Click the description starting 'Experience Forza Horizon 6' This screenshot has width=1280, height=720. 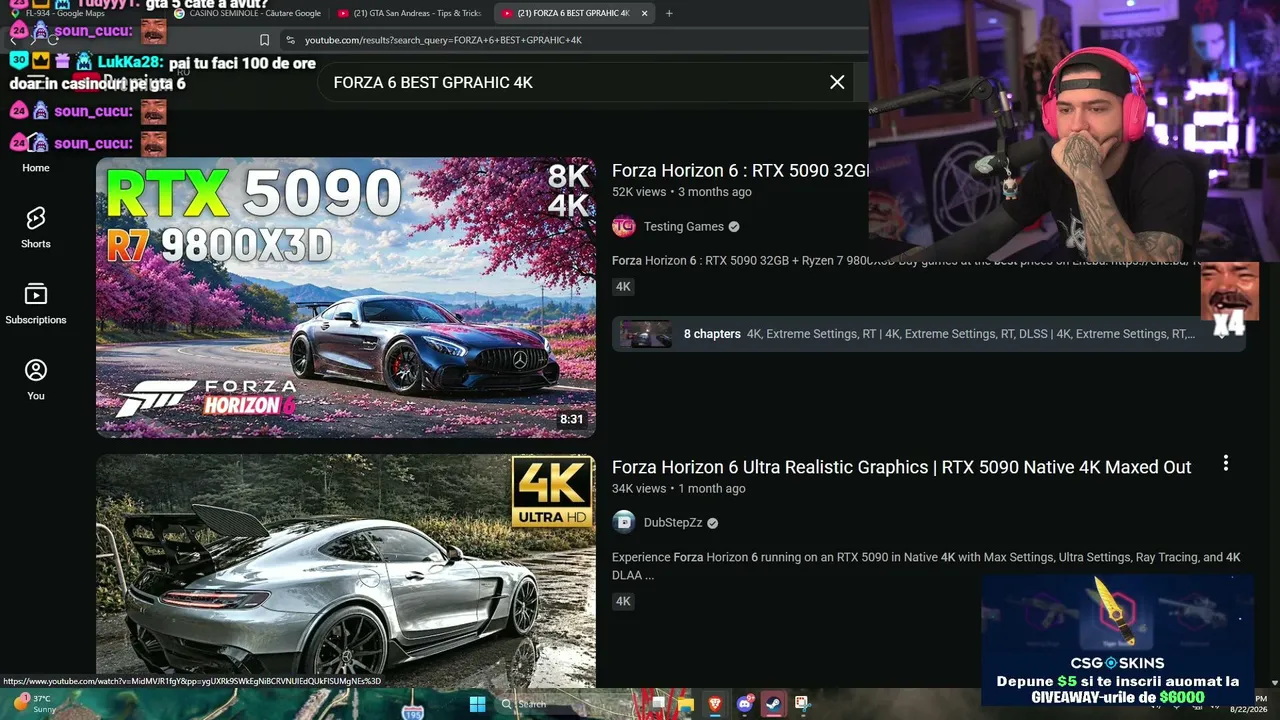(x=926, y=566)
